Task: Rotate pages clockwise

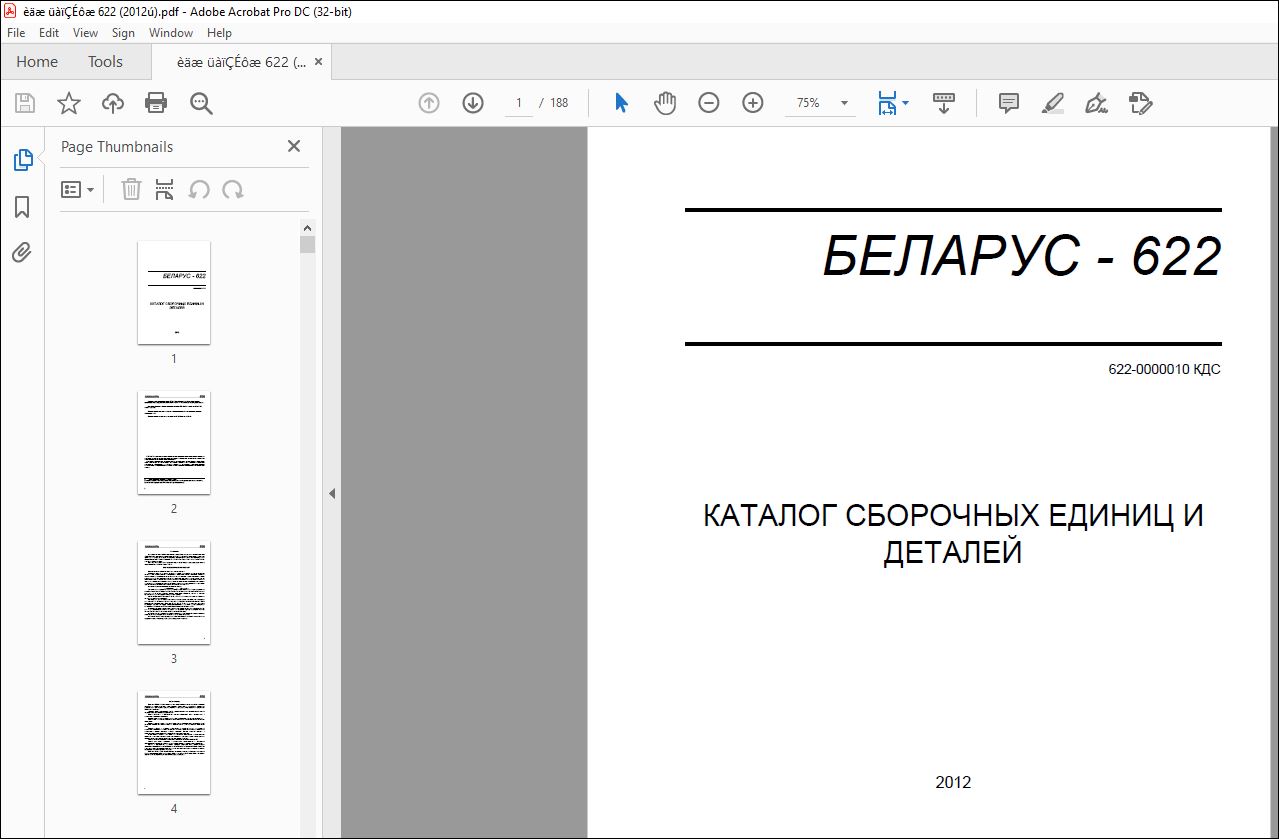Action: [233, 189]
